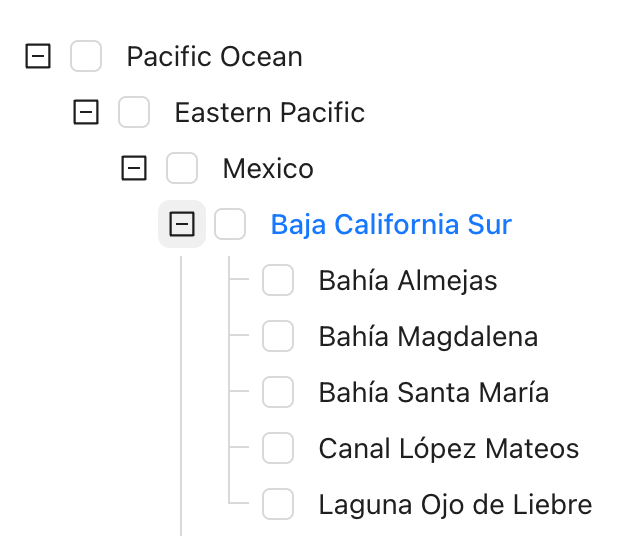Select the Laguna Ojo de Liebre label
The image size is (628, 542).
tap(455, 505)
